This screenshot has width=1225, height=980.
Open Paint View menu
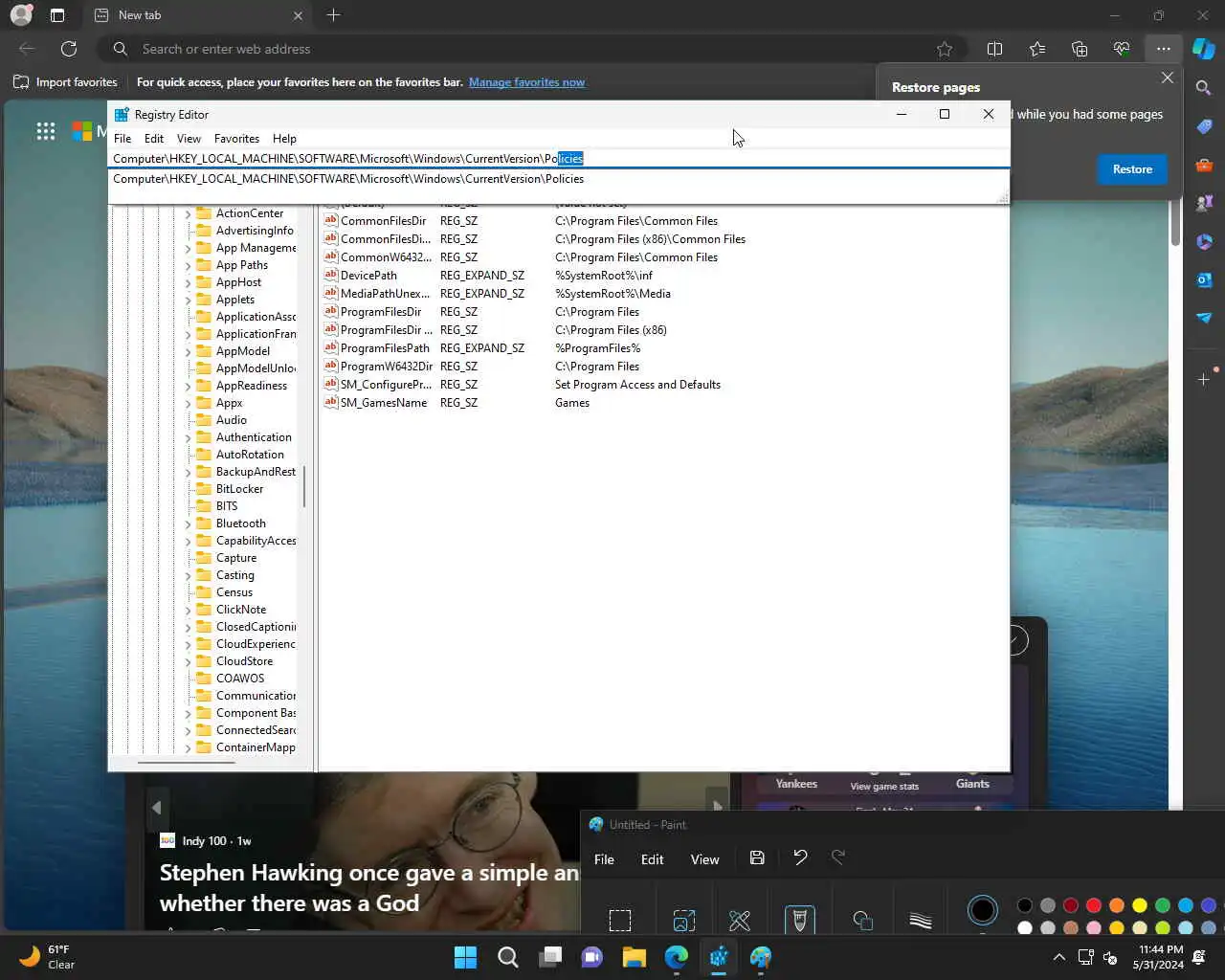tap(704, 859)
